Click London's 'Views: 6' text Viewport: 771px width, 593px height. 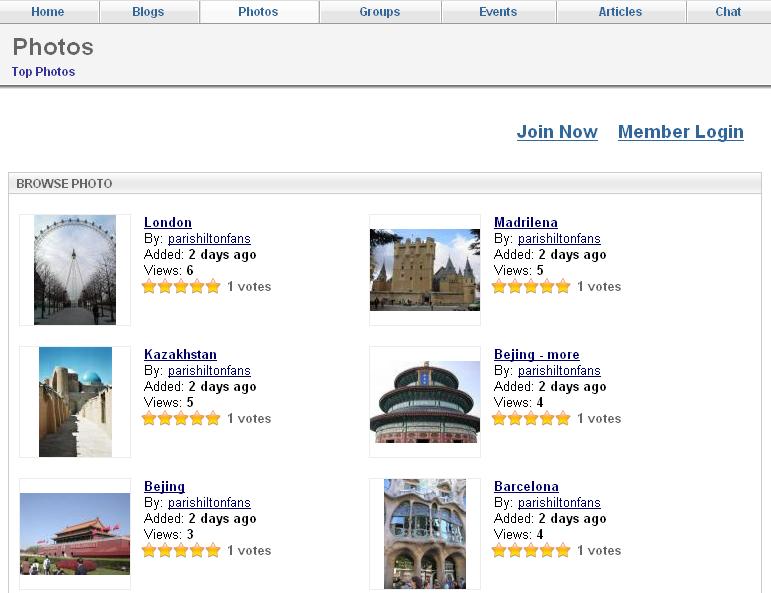click(169, 270)
